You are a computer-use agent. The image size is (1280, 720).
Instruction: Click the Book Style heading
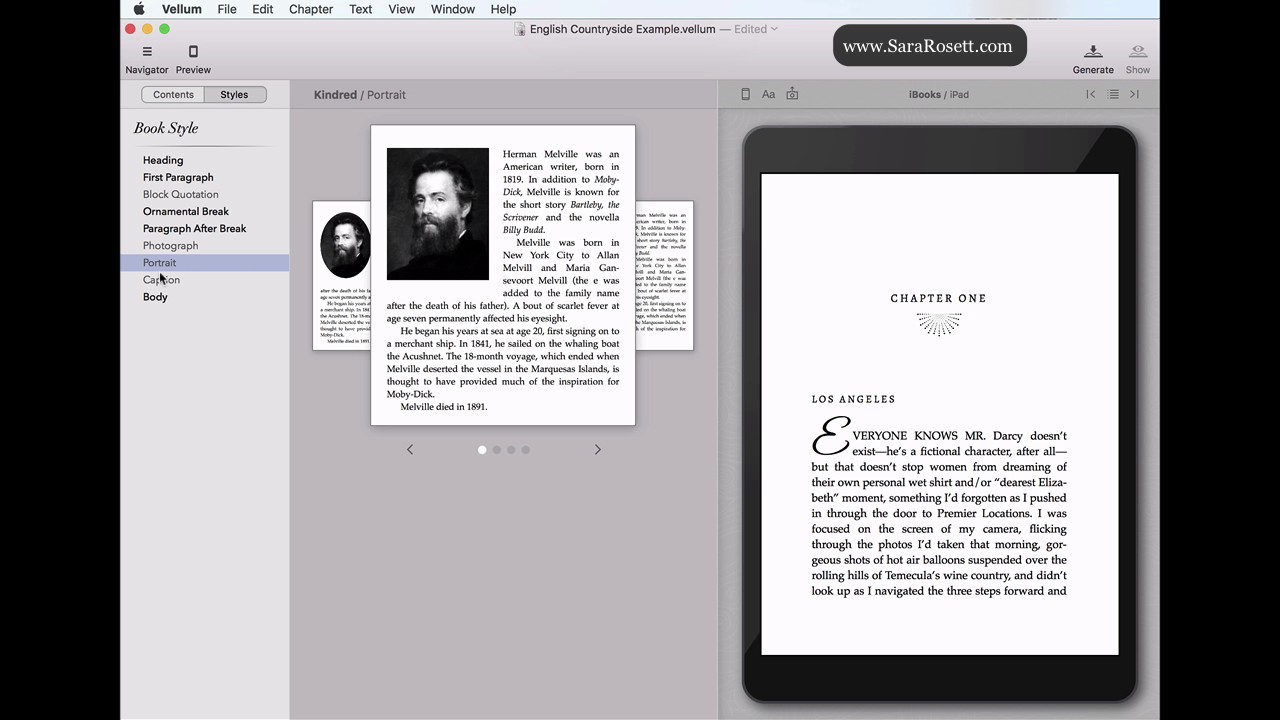[166, 128]
